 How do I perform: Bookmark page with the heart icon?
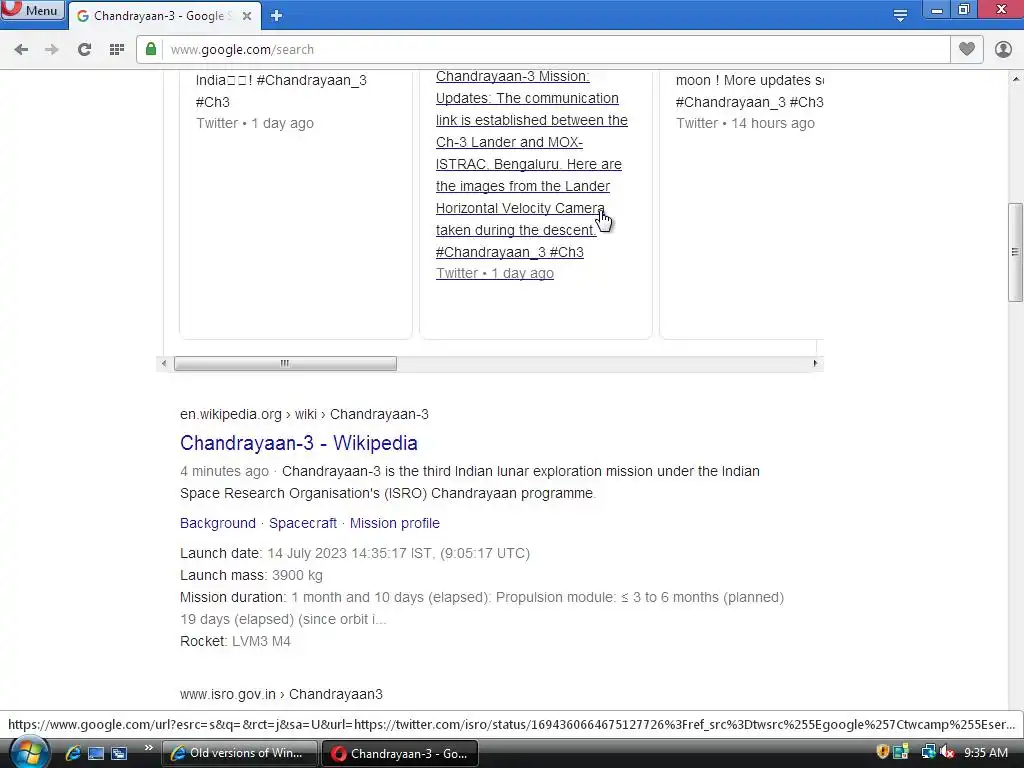967,49
